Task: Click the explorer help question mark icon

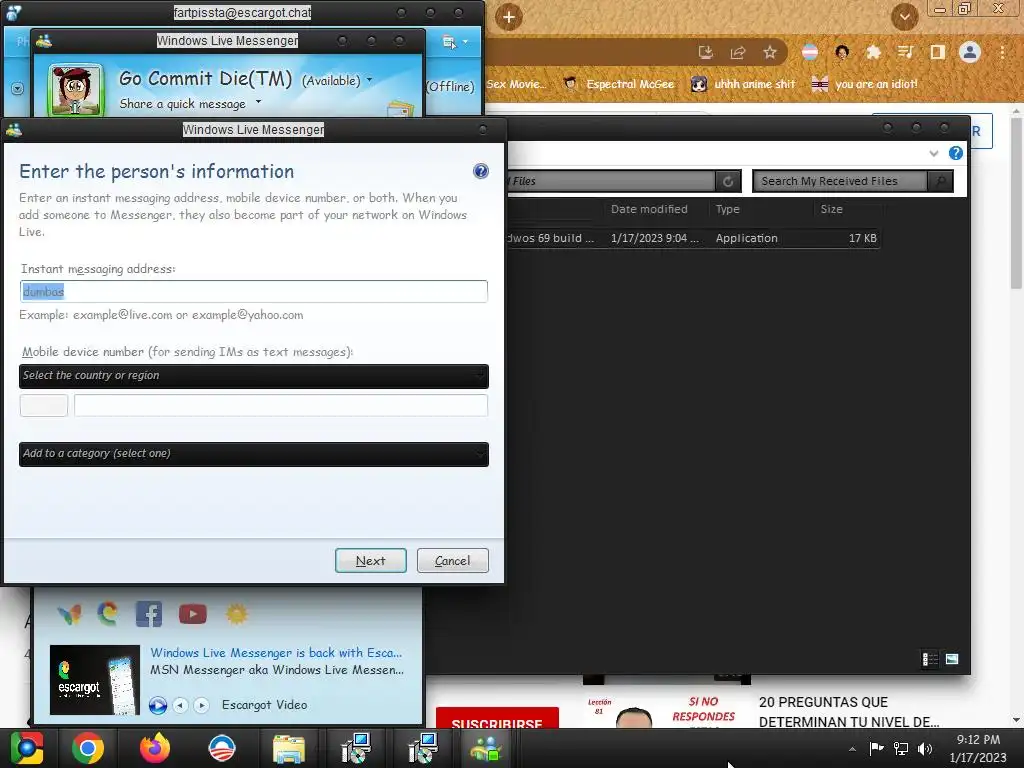Action: click(955, 153)
